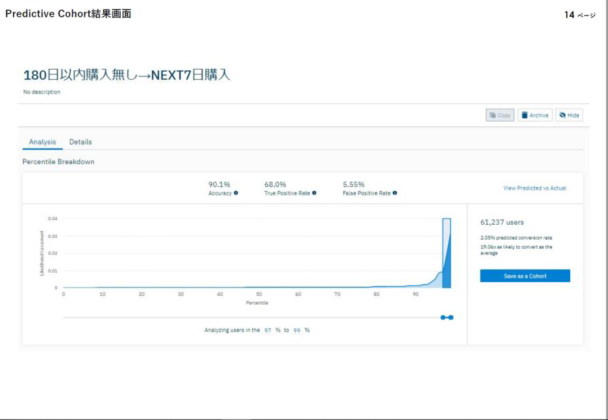Click the percentile range slider track

tap(250, 317)
